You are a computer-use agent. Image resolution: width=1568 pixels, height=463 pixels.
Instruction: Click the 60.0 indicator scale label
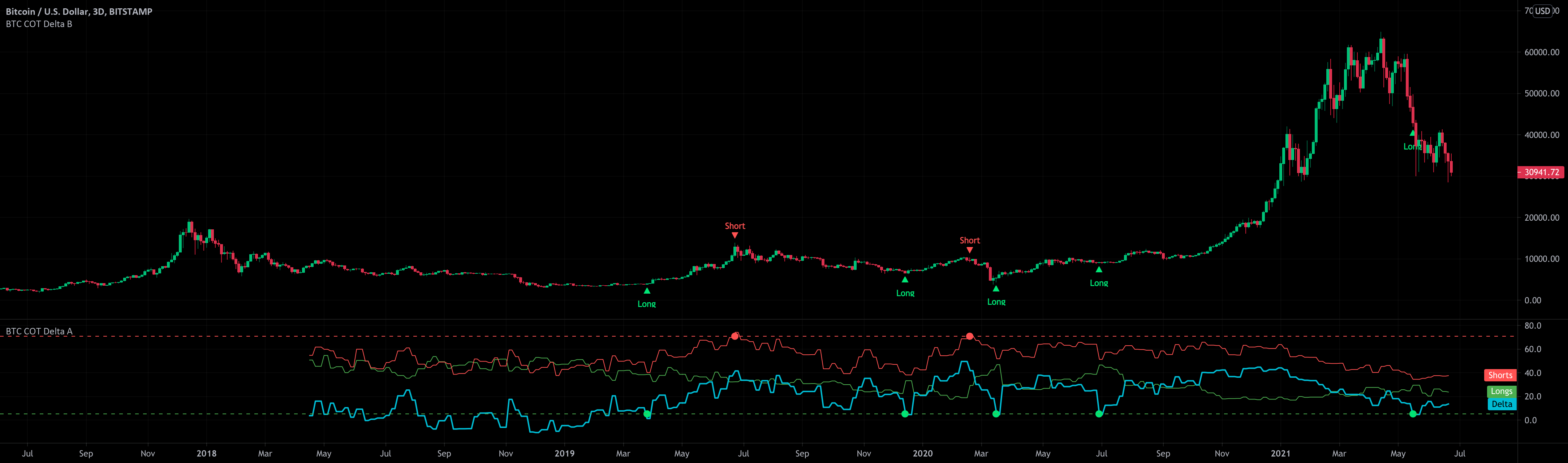1533,349
